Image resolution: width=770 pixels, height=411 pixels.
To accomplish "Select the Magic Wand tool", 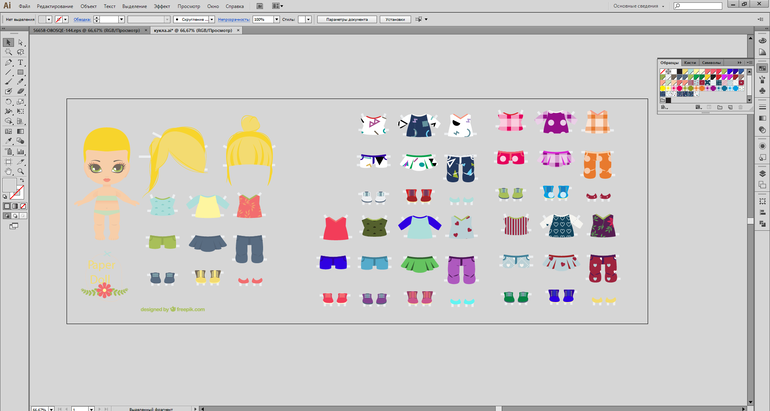I will tap(8, 53).
